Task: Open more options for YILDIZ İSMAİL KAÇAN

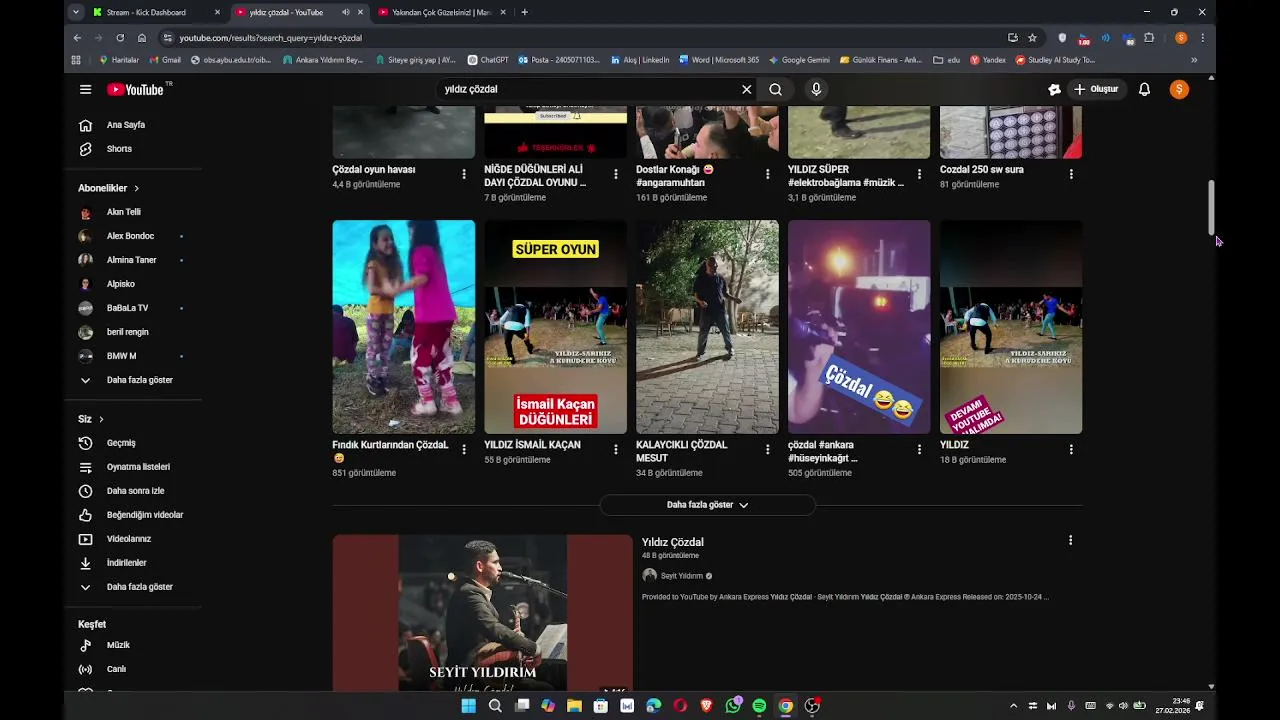Action: pyautogui.click(x=615, y=449)
